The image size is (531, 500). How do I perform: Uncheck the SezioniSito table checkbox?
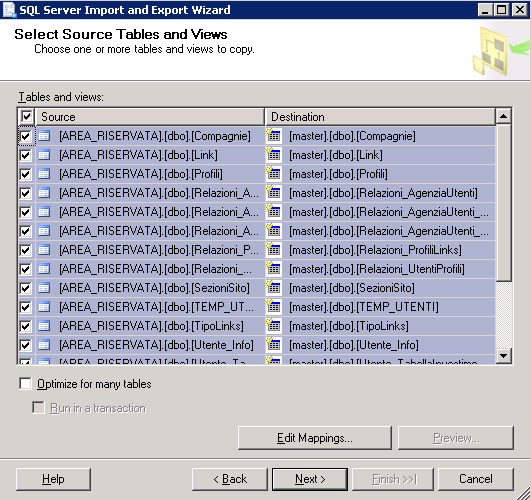25,288
